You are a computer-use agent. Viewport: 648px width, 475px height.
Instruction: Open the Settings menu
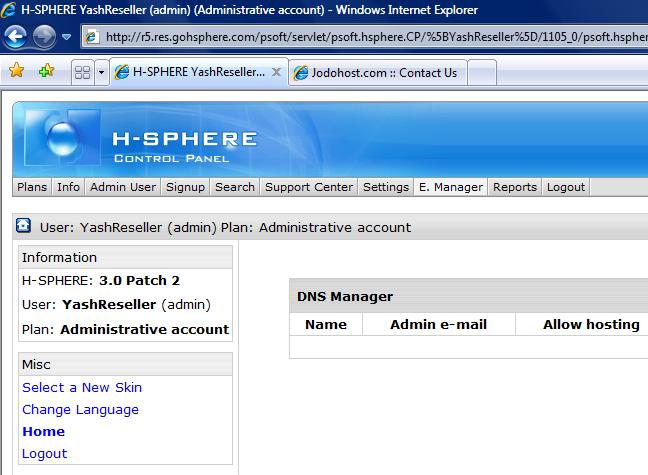(x=386, y=187)
